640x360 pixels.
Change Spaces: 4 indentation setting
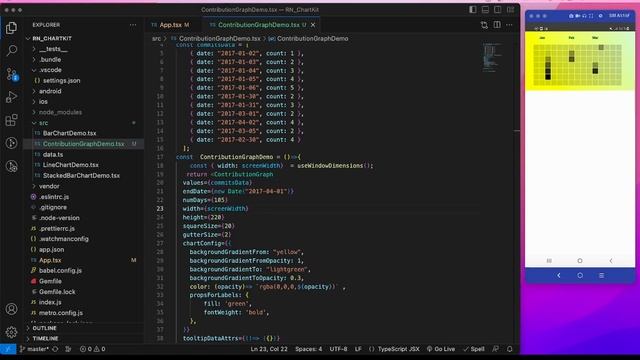coord(309,349)
